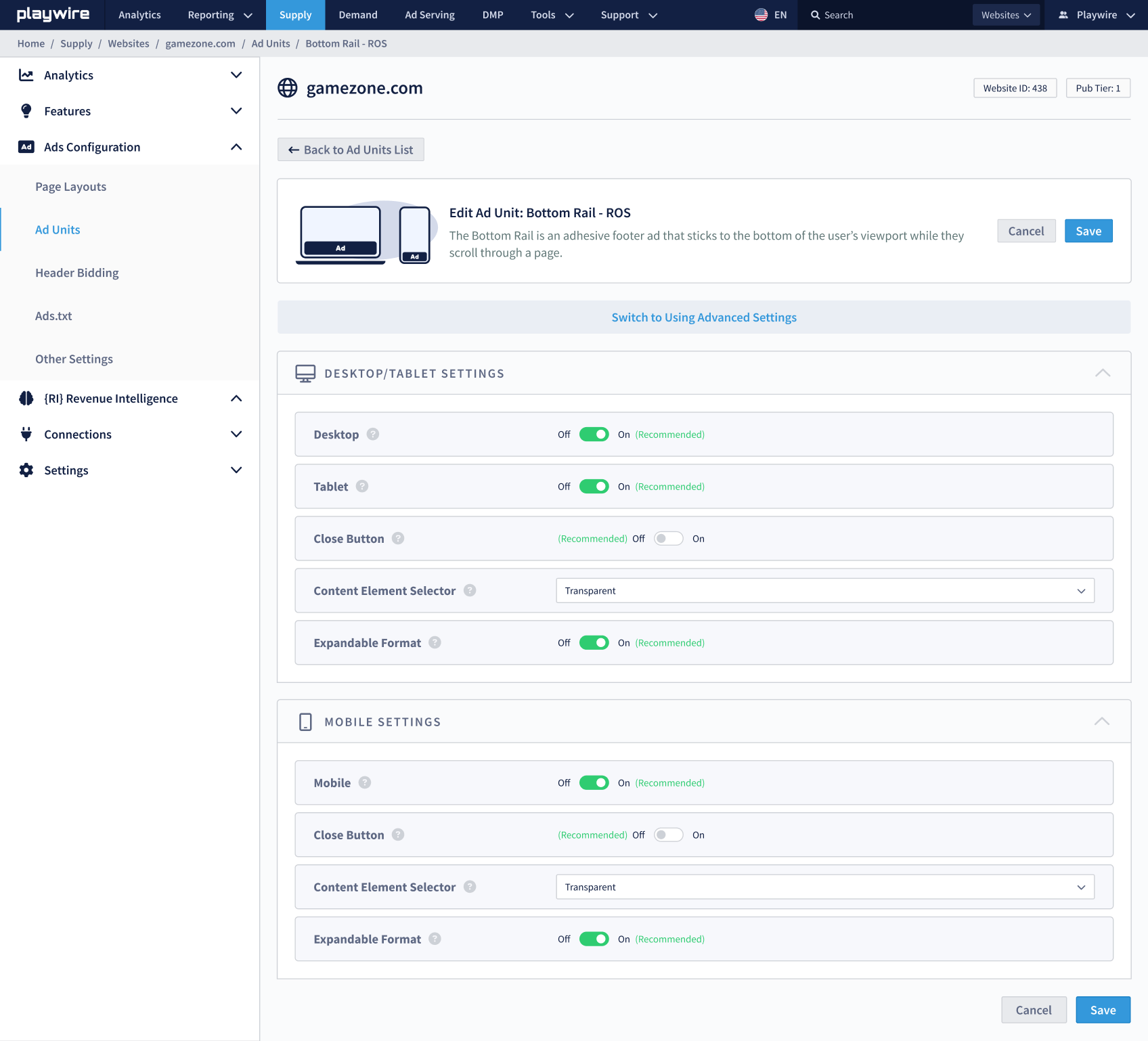The width and height of the screenshot is (1148, 1041).
Task: Click help icon beside mobile Content Element Selector
Action: point(470,887)
